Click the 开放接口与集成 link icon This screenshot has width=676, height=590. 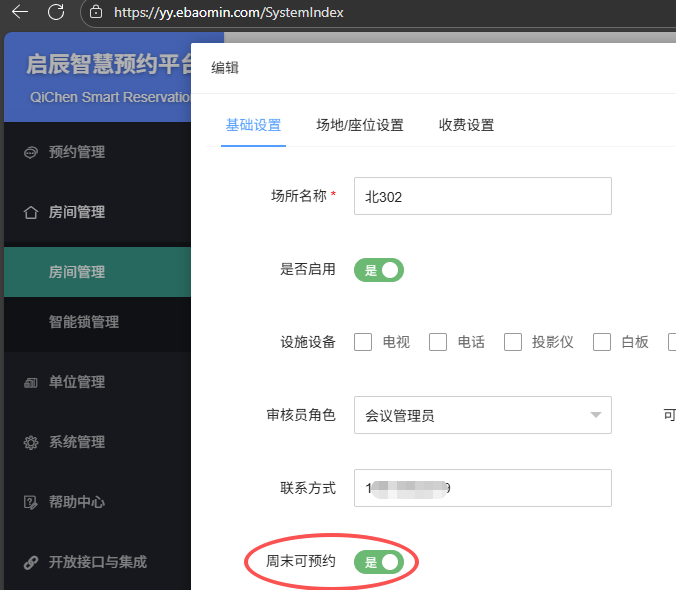[31, 562]
